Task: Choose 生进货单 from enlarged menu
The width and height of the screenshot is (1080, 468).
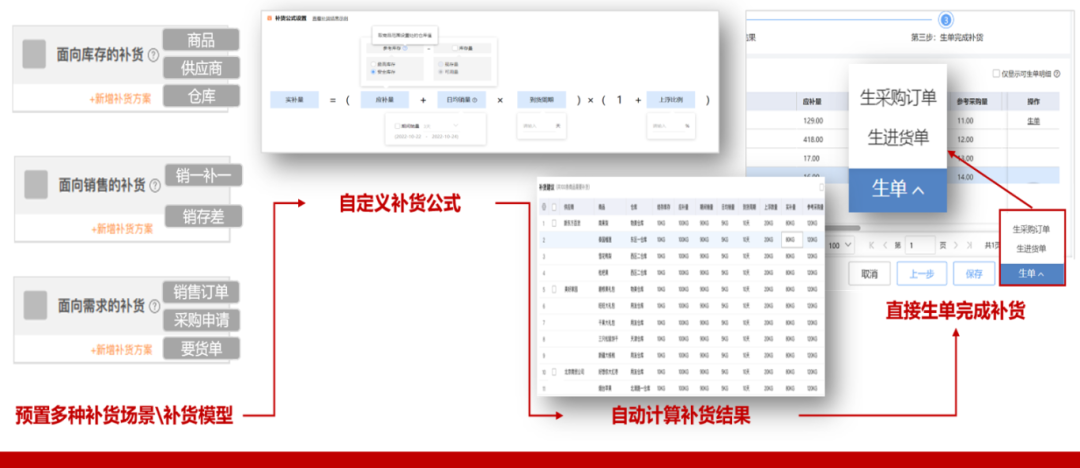Action: pyautogui.click(x=897, y=137)
